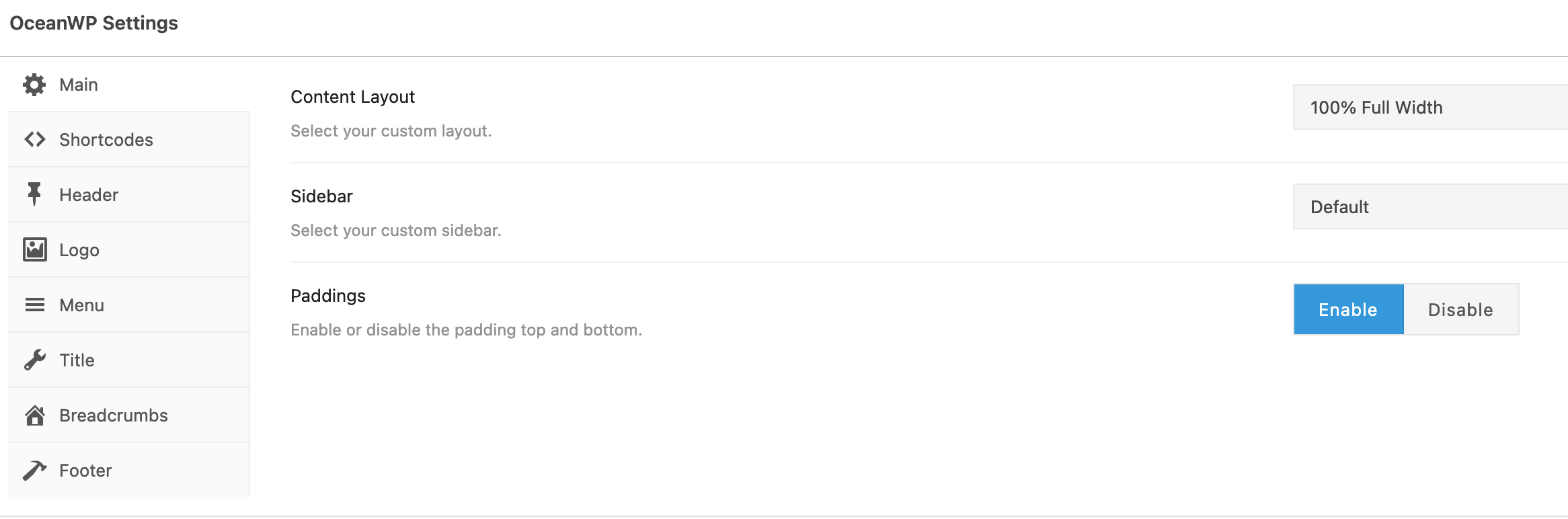This screenshot has height=519, width=1568.
Task: Click the home icon beside Breadcrumbs
Action: 34,415
